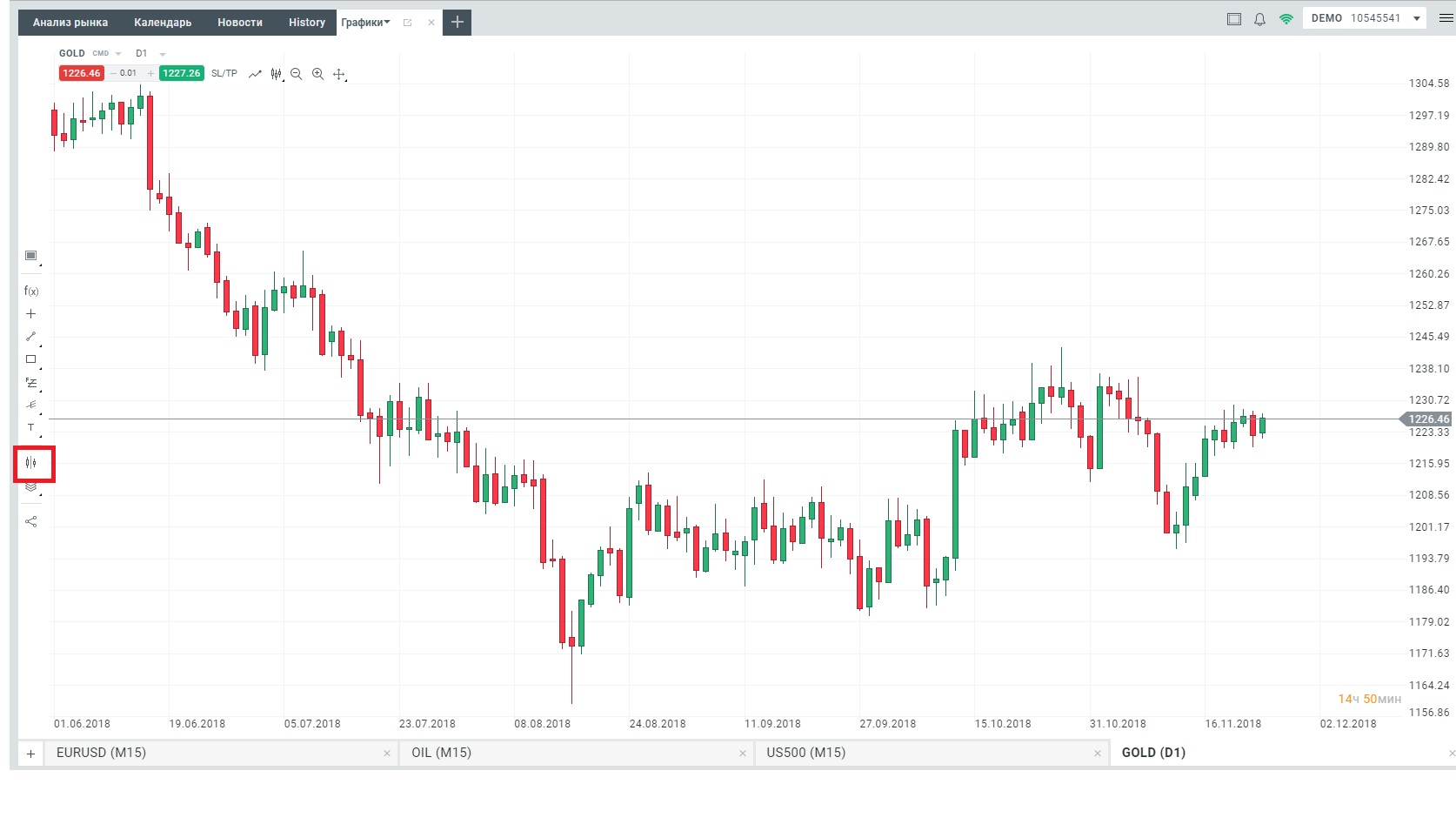Click the 01.06.2018 date axis label
Screen dimensions: 1456x831
[82, 724]
